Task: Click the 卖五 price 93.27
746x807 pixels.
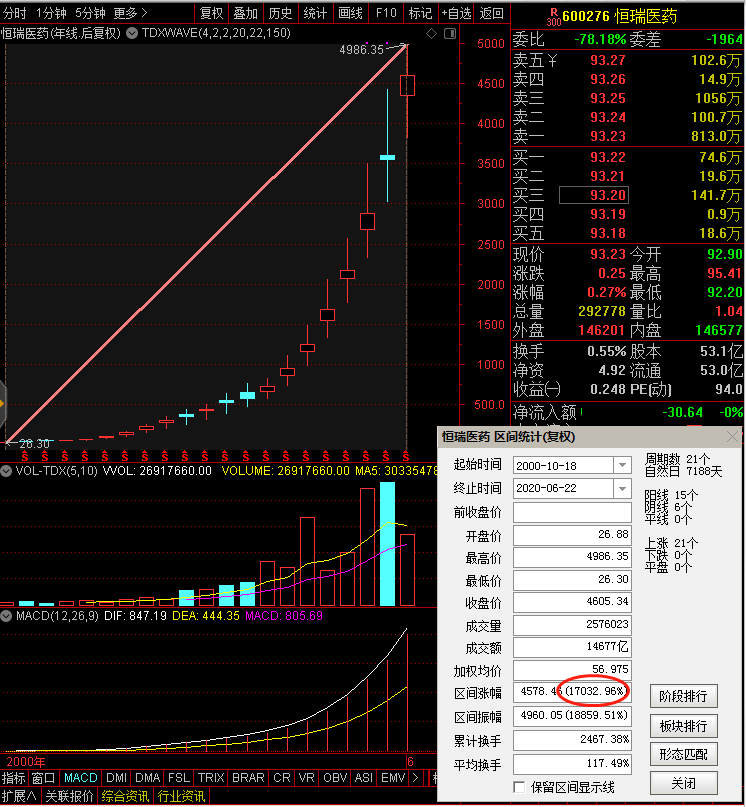Action: pos(608,60)
